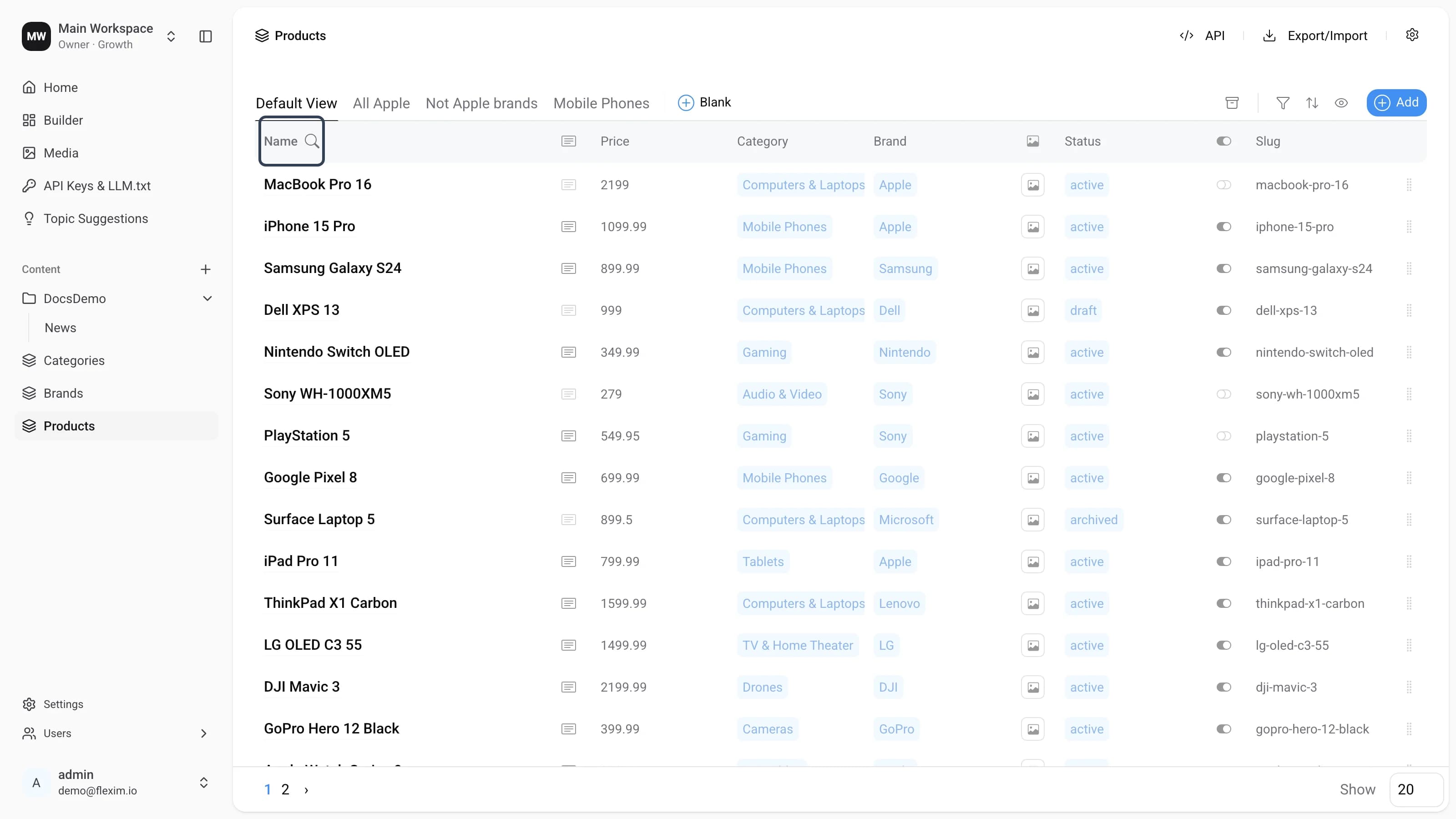The height and width of the screenshot is (819, 1456).
Task: Open Categories collection in sidebar
Action: click(x=116, y=361)
